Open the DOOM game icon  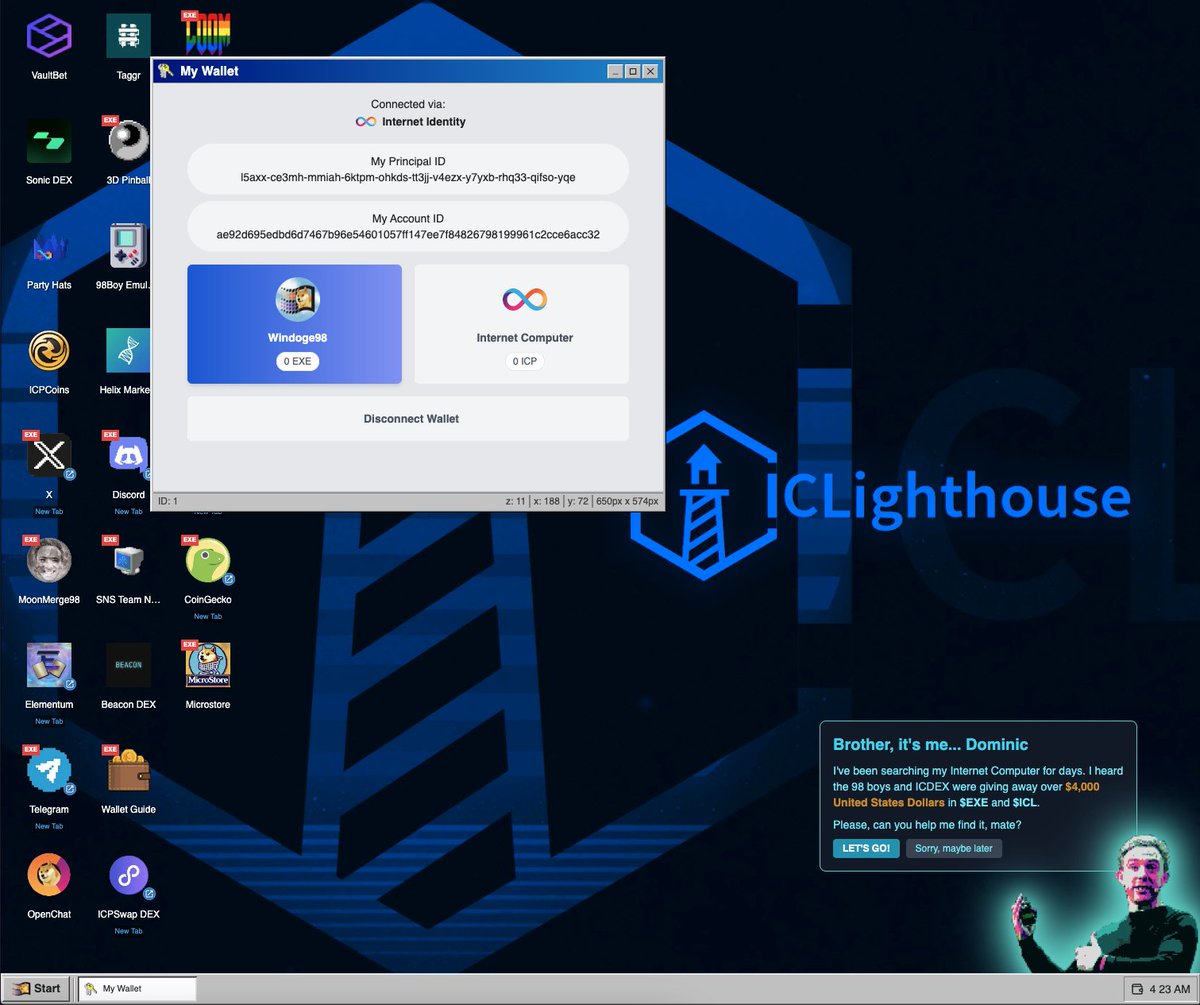pyautogui.click(x=207, y=33)
